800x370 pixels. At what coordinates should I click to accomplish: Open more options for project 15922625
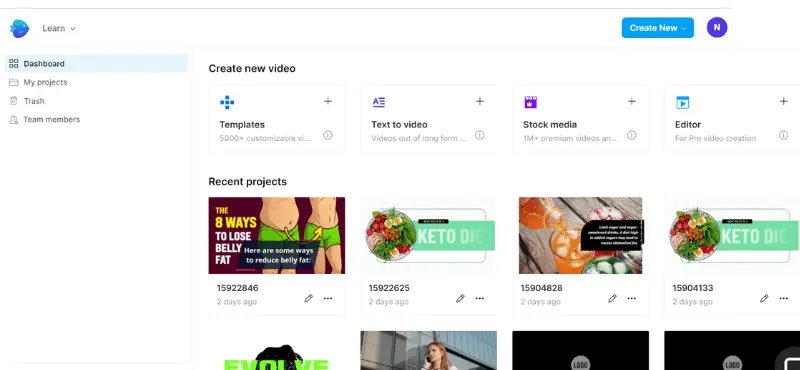[480, 299]
